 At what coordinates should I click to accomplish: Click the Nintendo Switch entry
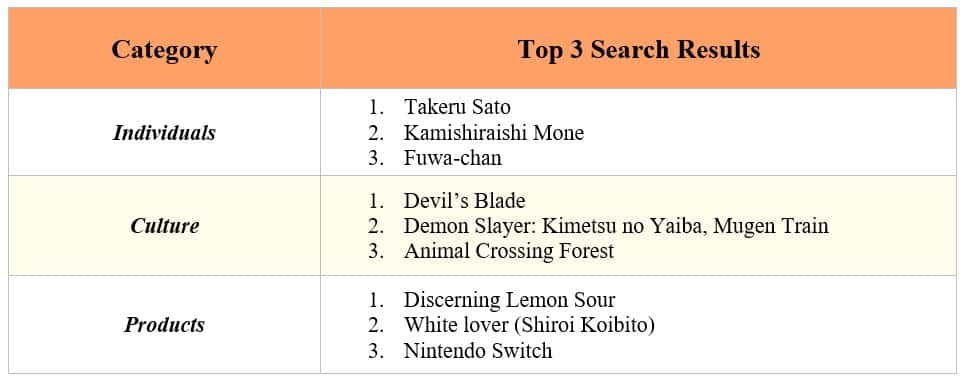(478, 351)
